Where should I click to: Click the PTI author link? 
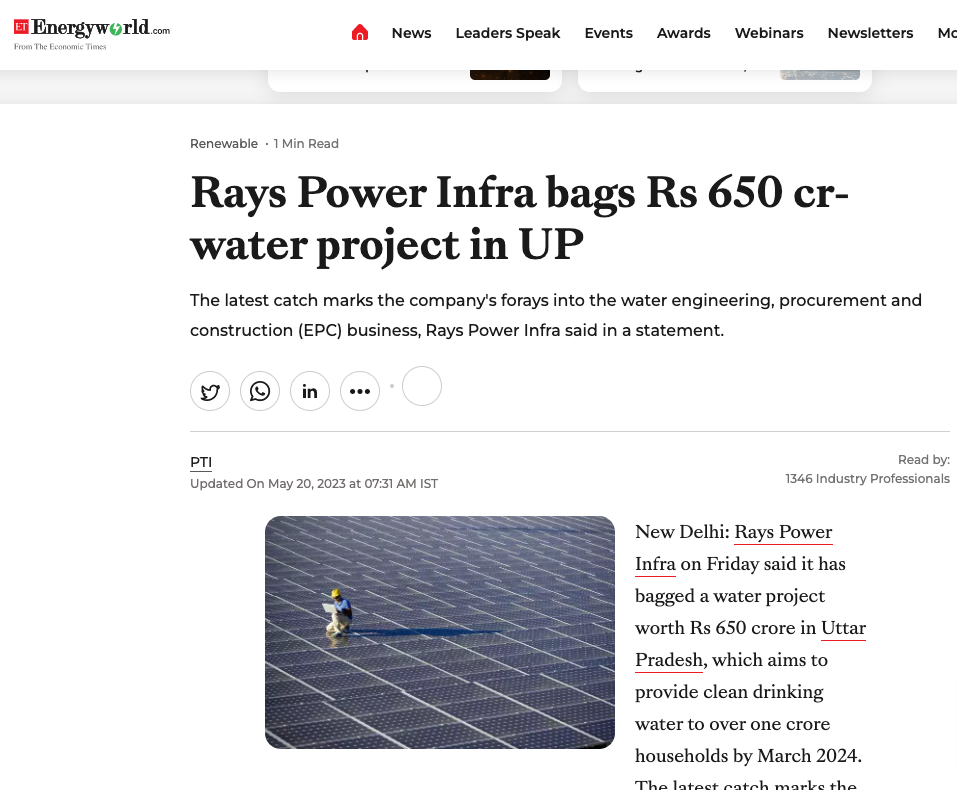201,462
